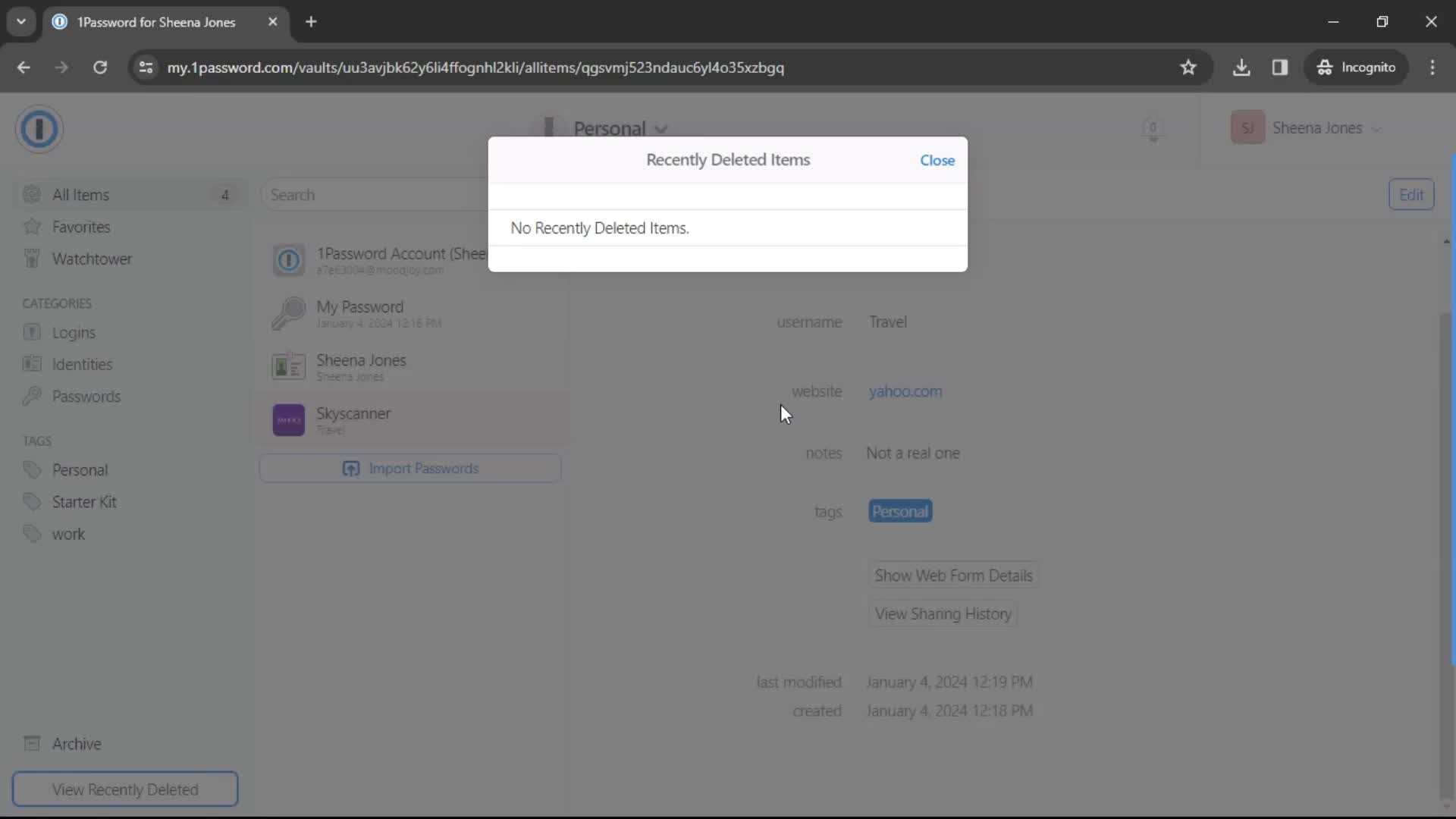
Task: Click the Import Passwords button
Action: 412,469
